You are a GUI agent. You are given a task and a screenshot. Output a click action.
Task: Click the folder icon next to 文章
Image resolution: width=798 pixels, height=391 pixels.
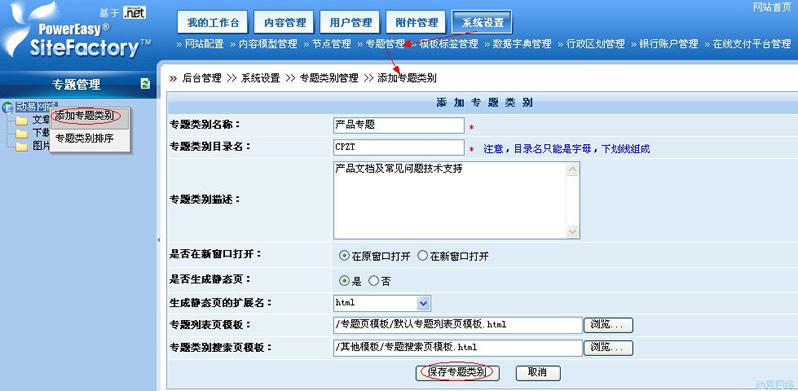point(21,121)
